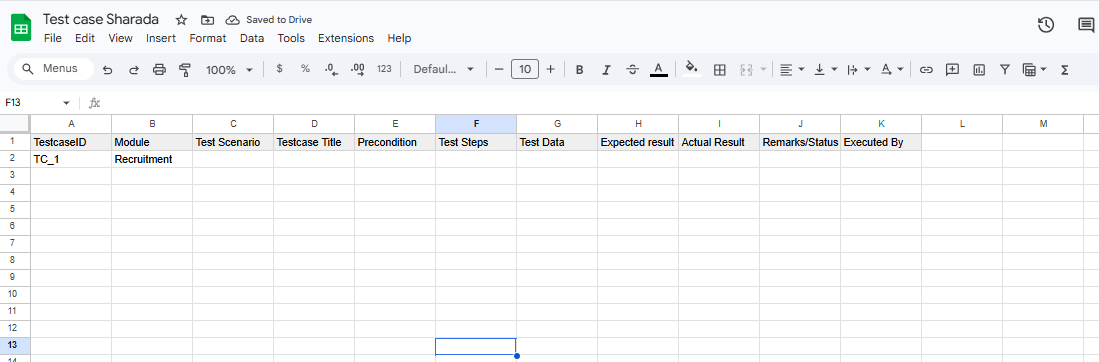The width and height of the screenshot is (1099, 362).
Task: Open the Edit menu
Action: [x=85, y=38]
